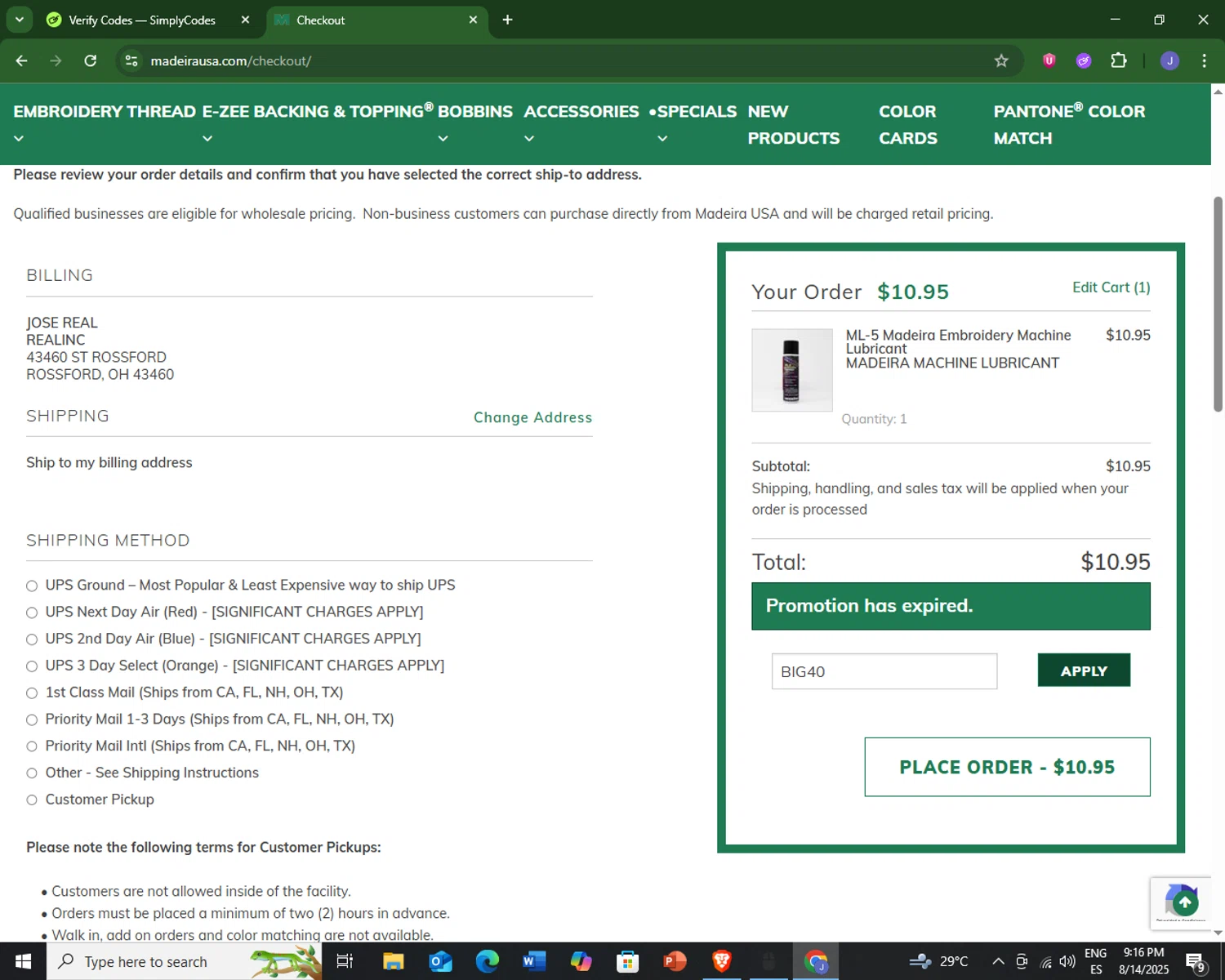The height and width of the screenshot is (980, 1225).
Task: Close the Verify Codes SimplyCodes tab
Action: tap(245, 20)
